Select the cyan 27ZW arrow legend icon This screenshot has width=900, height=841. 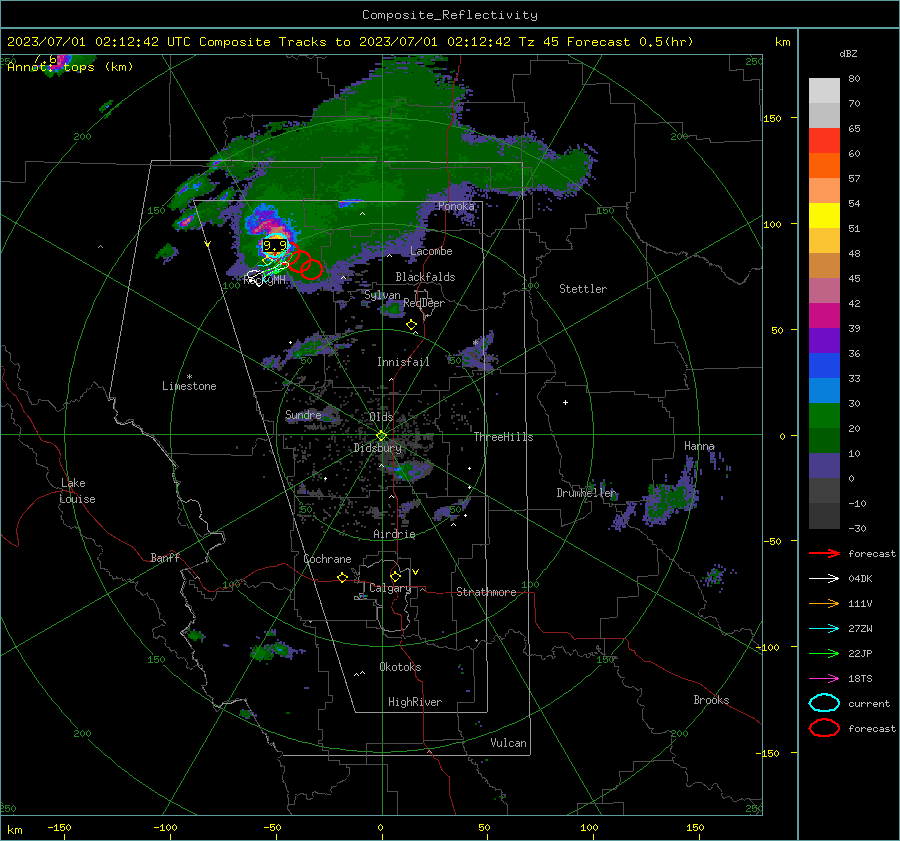pos(824,629)
